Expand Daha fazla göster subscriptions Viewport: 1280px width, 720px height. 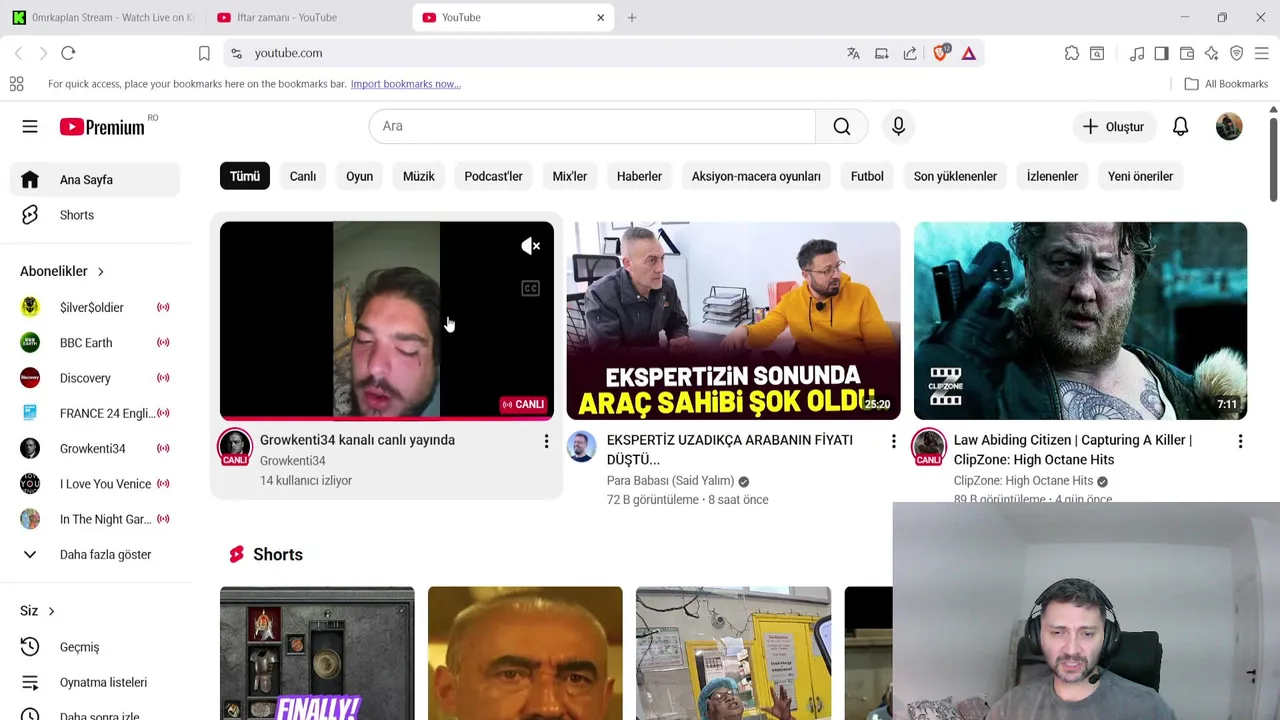tap(96, 554)
